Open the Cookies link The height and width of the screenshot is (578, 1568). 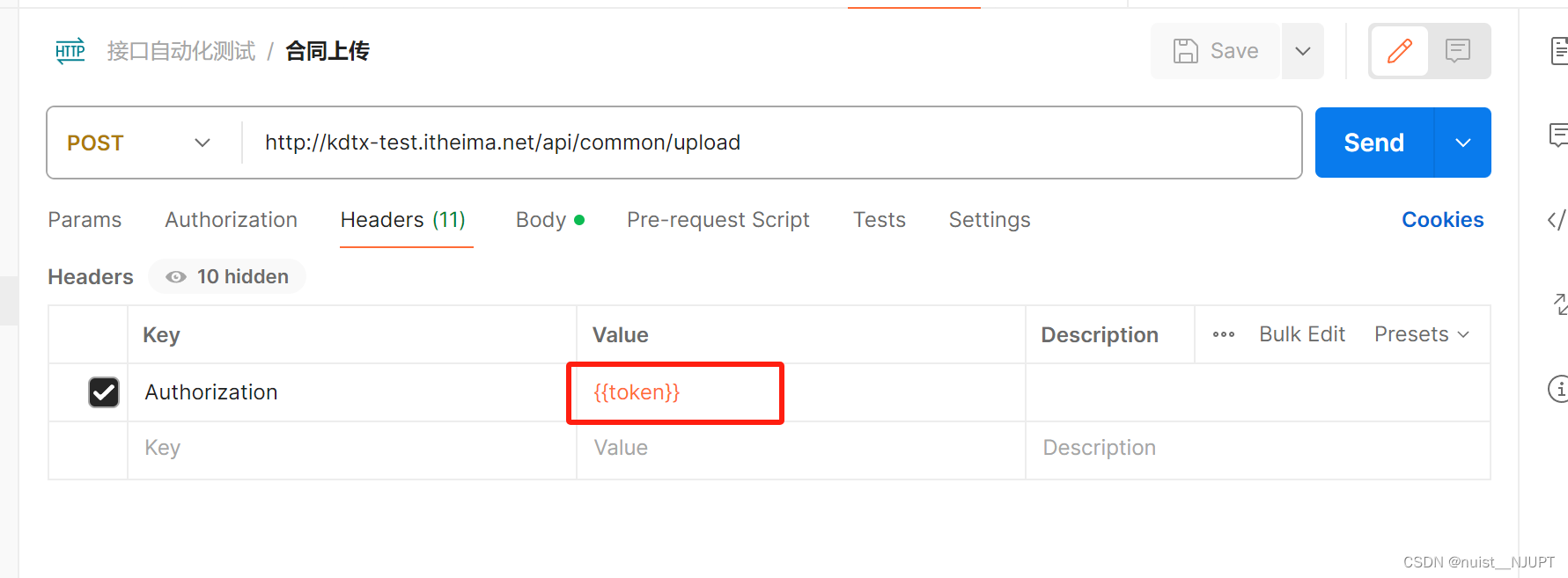1442,220
